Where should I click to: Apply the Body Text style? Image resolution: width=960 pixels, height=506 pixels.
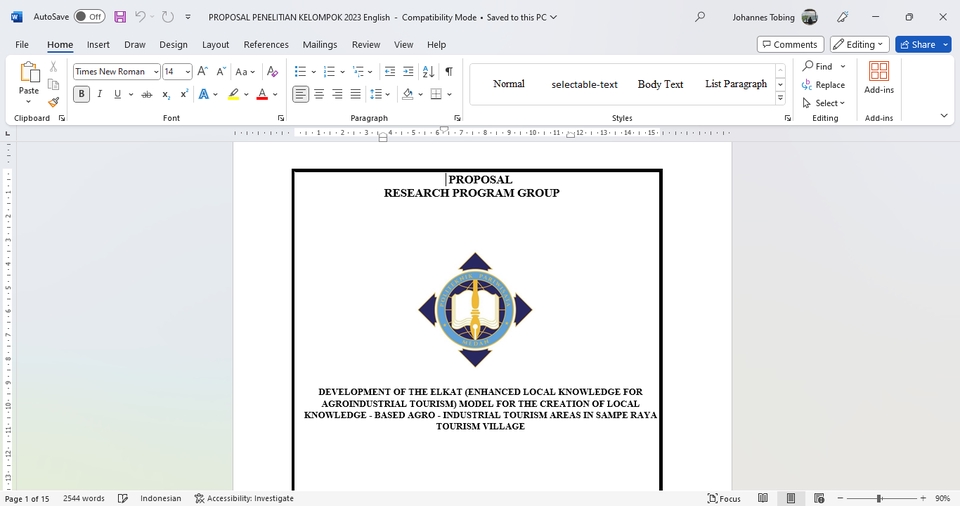coord(660,84)
